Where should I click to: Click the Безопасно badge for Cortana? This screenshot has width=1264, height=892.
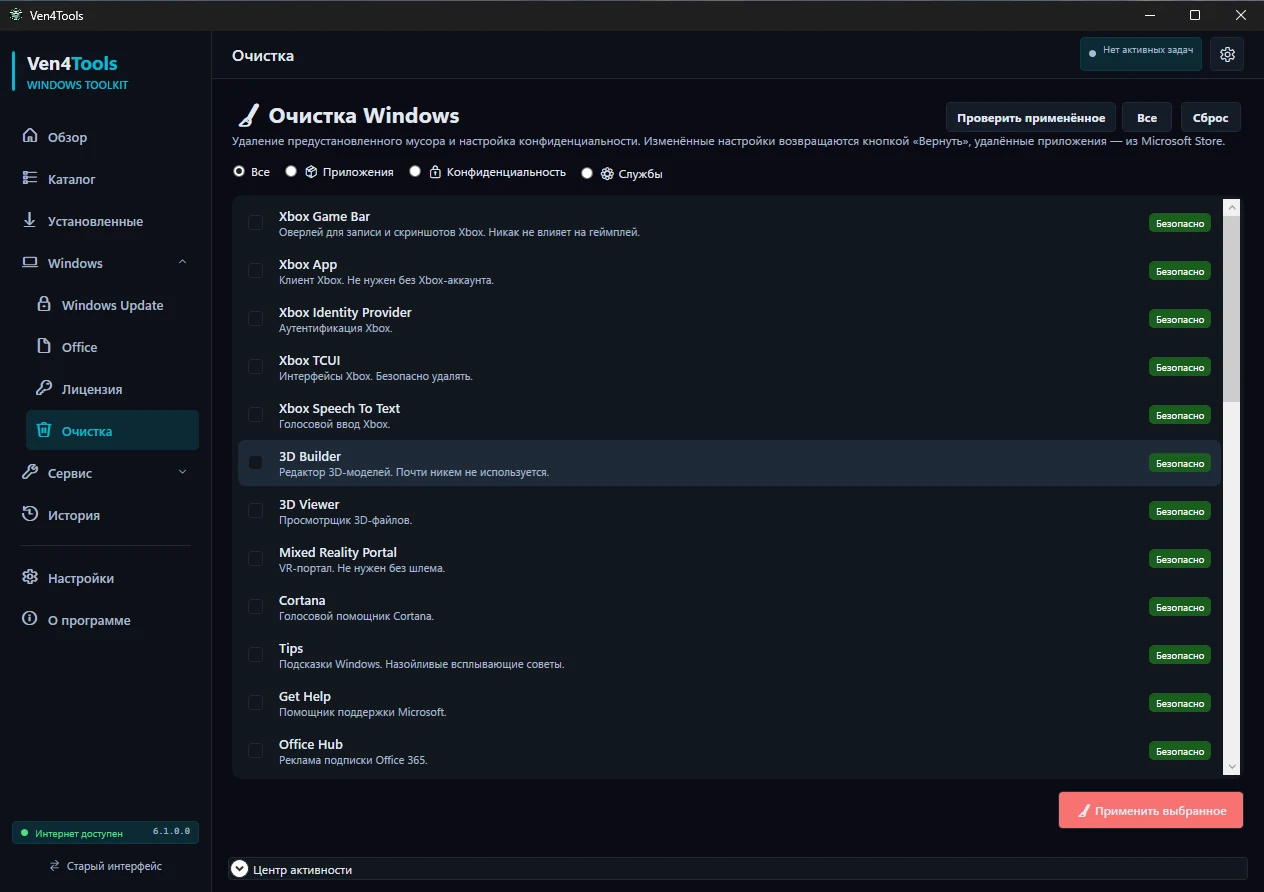[1180, 607]
